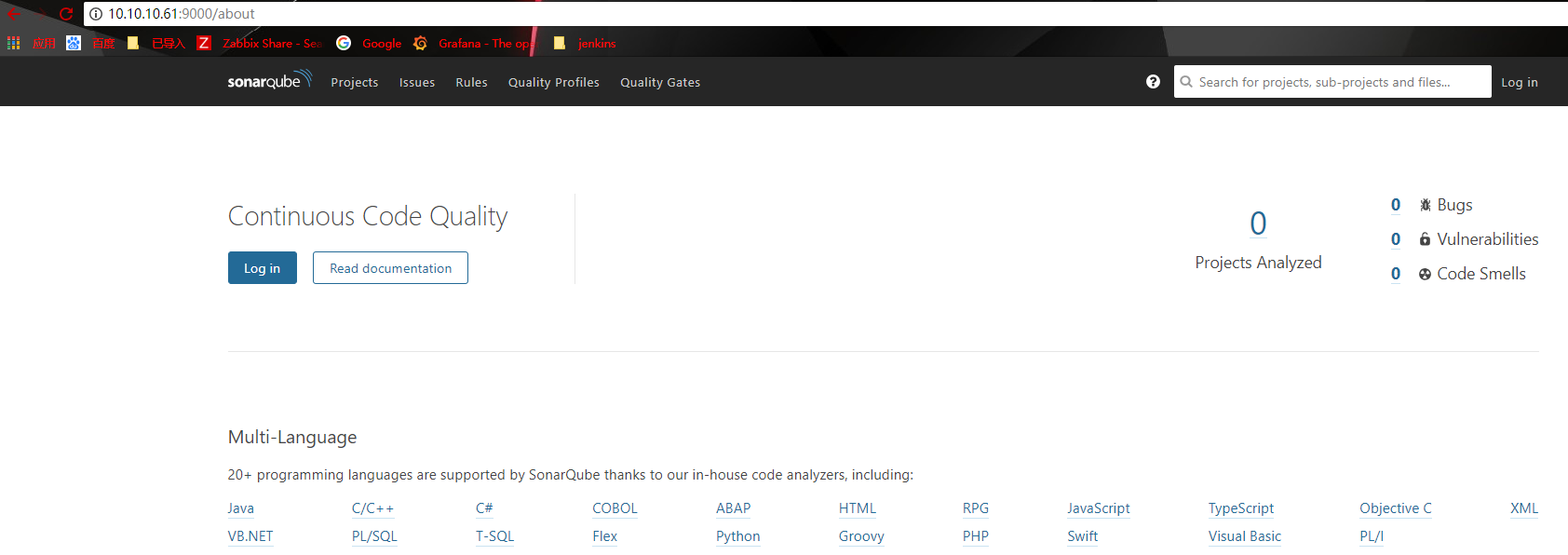
Task: Open the TypeScript language link
Action: click(1241, 508)
